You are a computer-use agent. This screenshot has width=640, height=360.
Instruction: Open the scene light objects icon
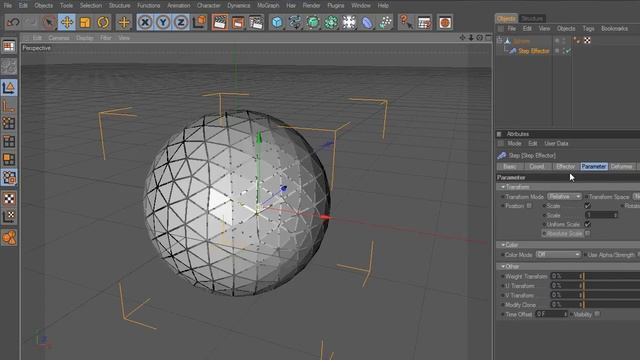coord(349,22)
